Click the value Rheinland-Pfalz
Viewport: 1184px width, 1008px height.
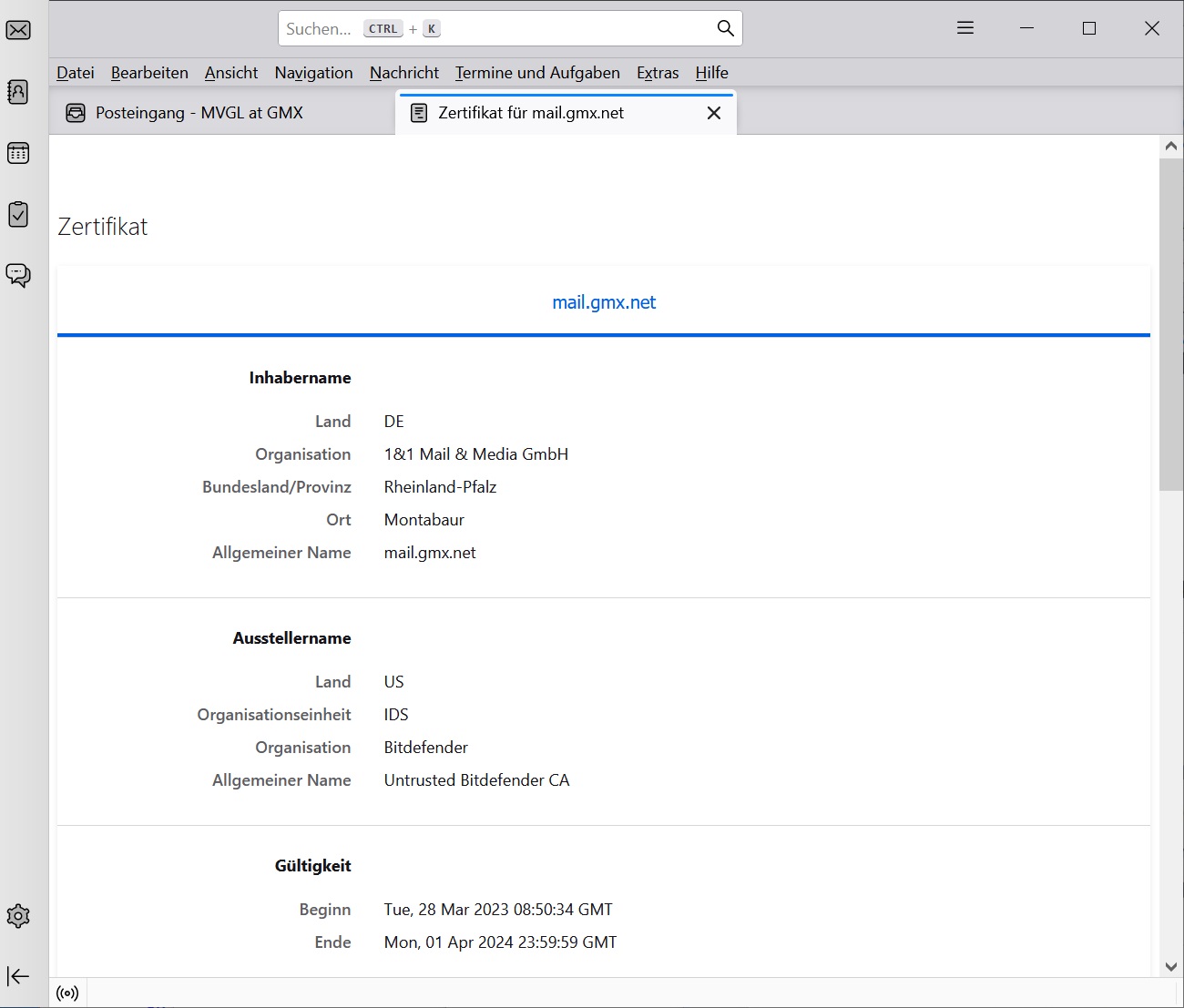pyautogui.click(x=440, y=487)
